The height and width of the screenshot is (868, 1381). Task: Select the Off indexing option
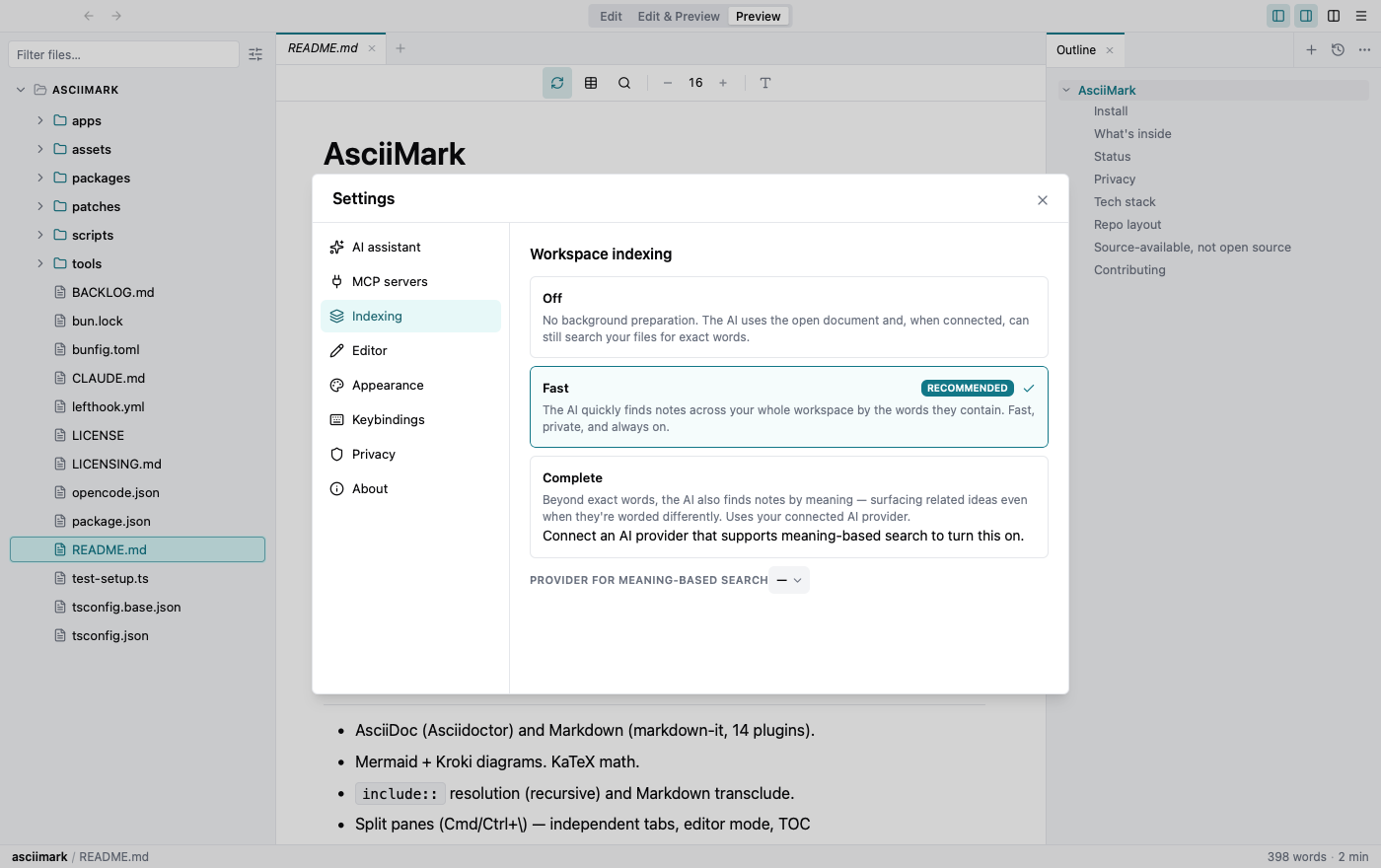pos(789,318)
